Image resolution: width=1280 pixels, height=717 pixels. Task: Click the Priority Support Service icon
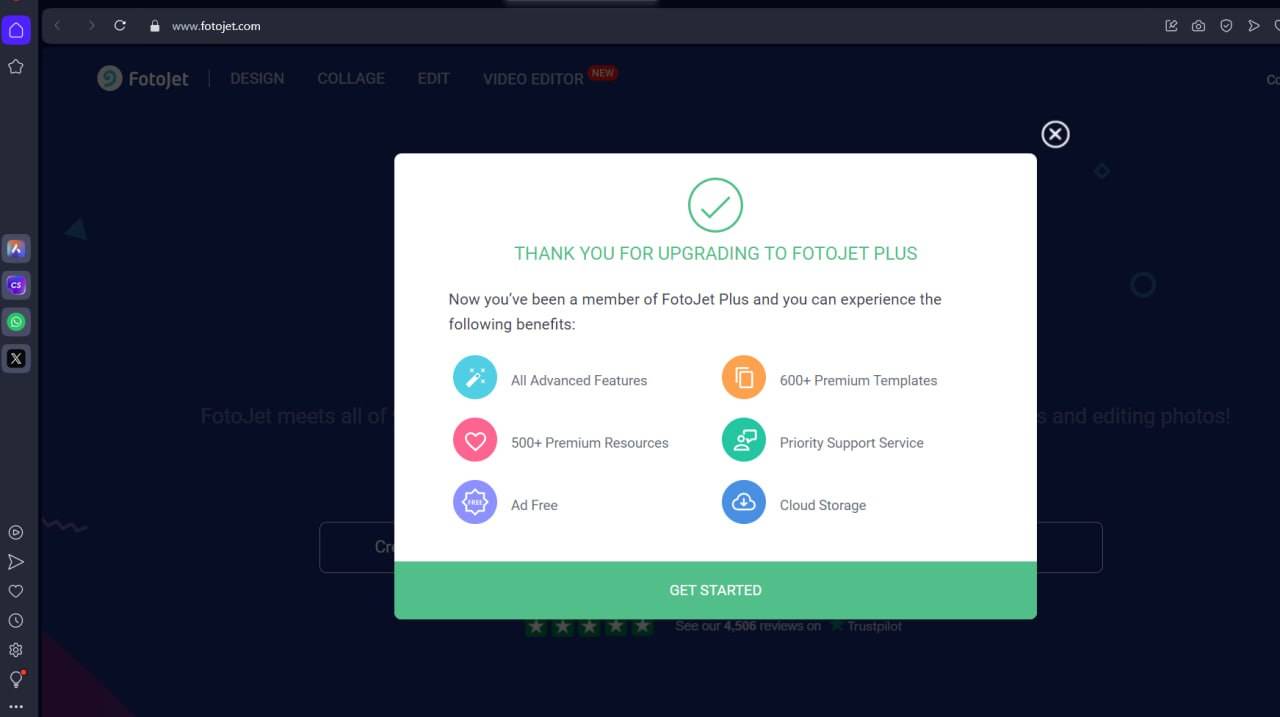tap(744, 440)
